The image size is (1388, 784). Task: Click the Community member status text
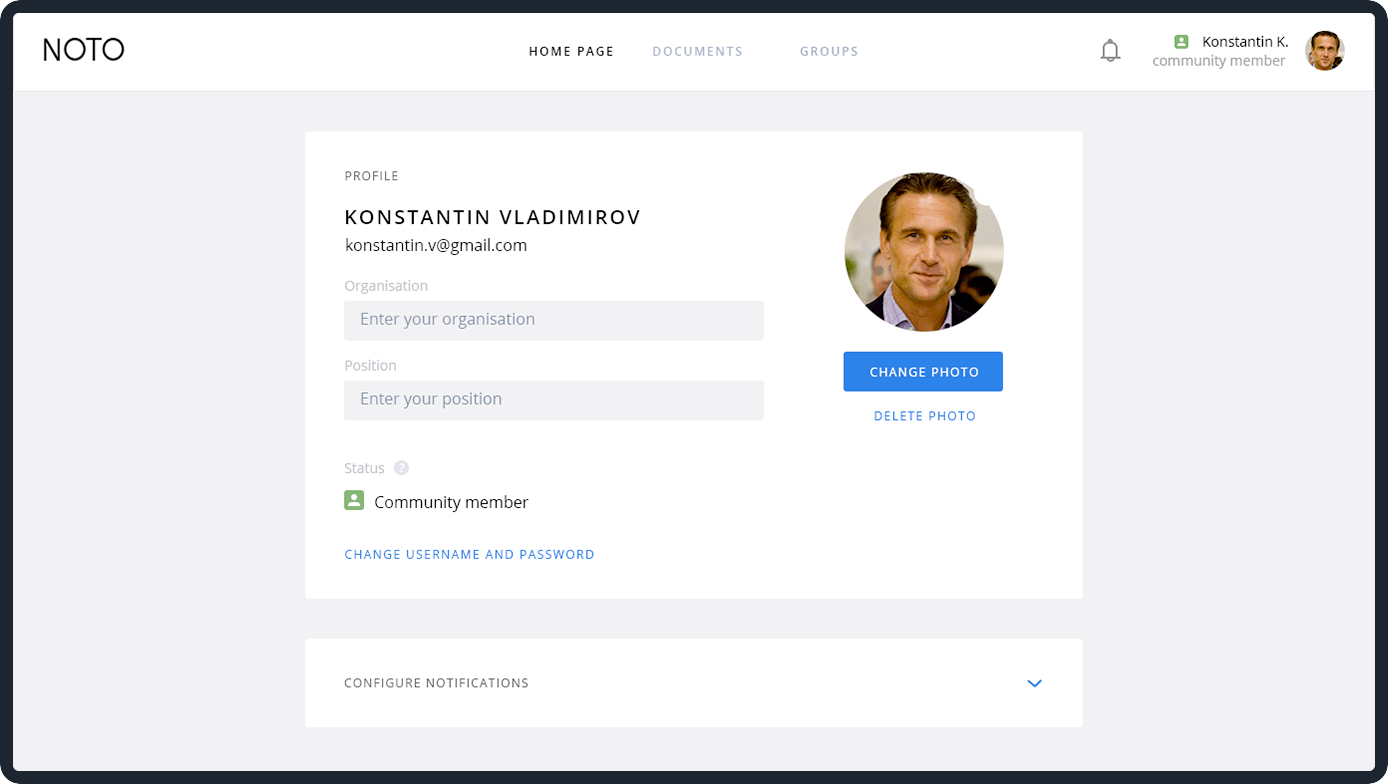tap(451, 502)
